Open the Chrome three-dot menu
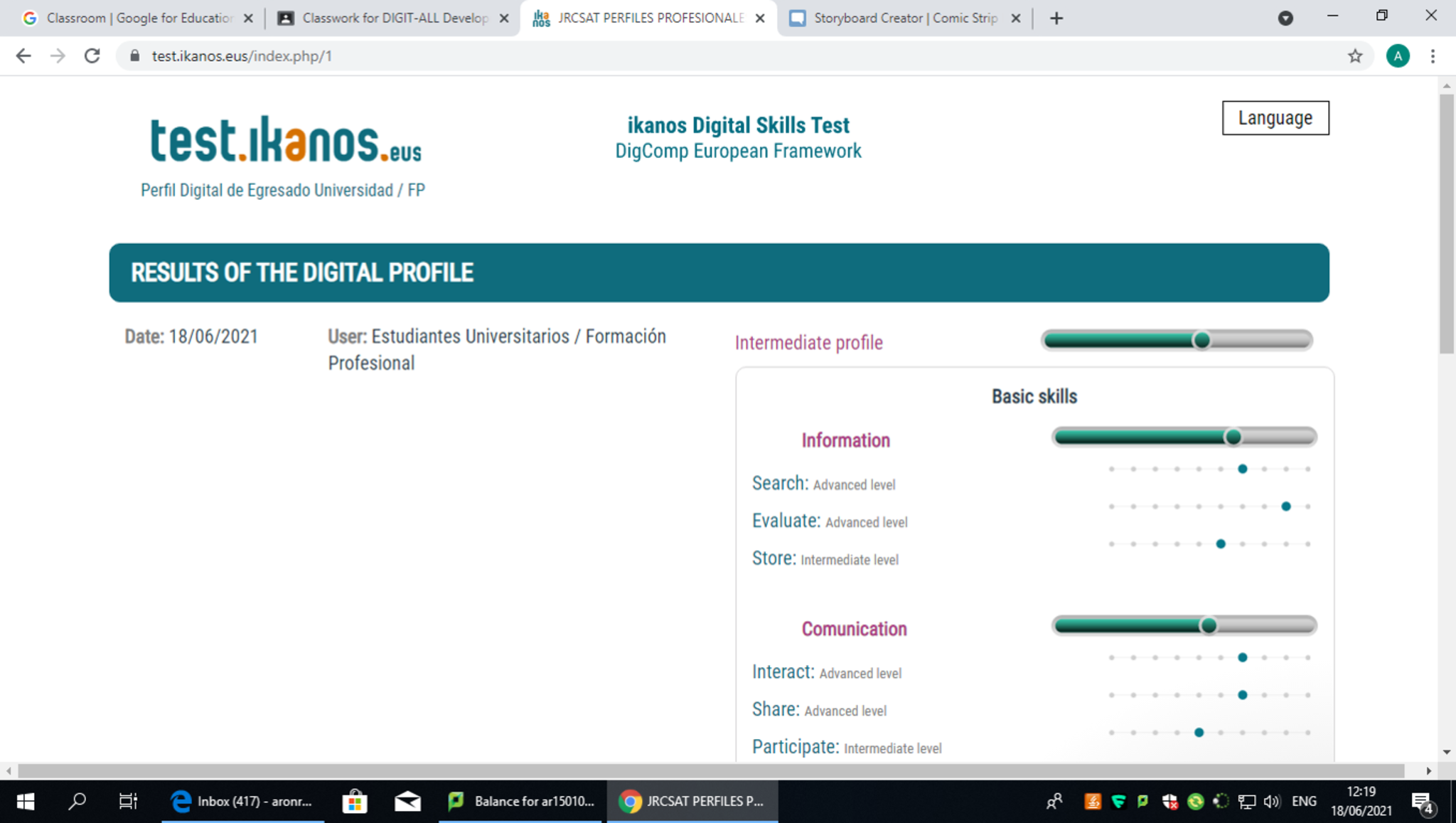 pyautogui.click(x=1433, y=56)
